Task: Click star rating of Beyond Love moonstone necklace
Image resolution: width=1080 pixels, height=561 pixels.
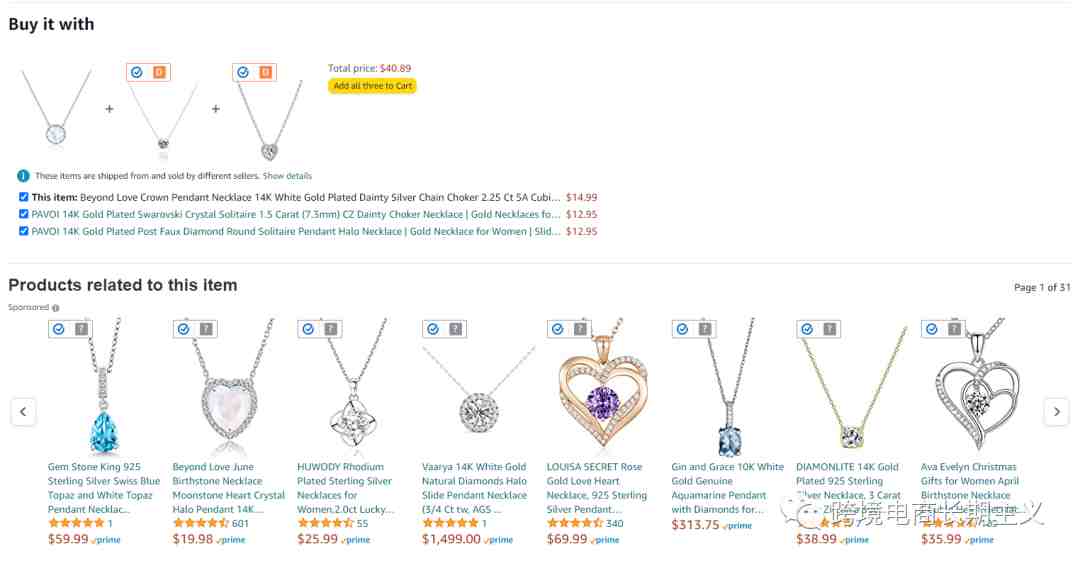Action: pyautogui.click(x=200, y=524)
